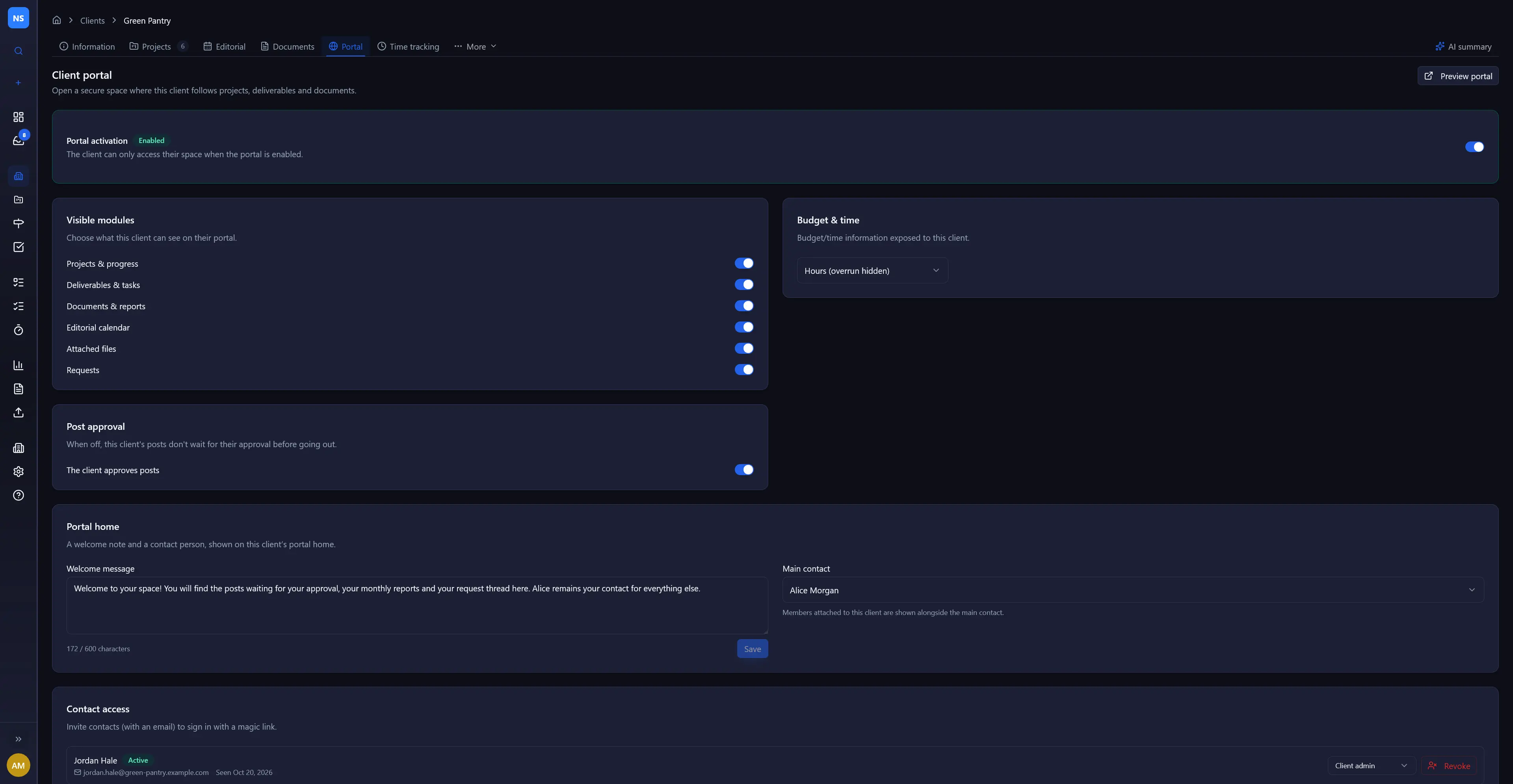The width and height of the screenshot is (1513, 784).
Task: Toggle Editorial calendar module
Action: coord(743,327)
